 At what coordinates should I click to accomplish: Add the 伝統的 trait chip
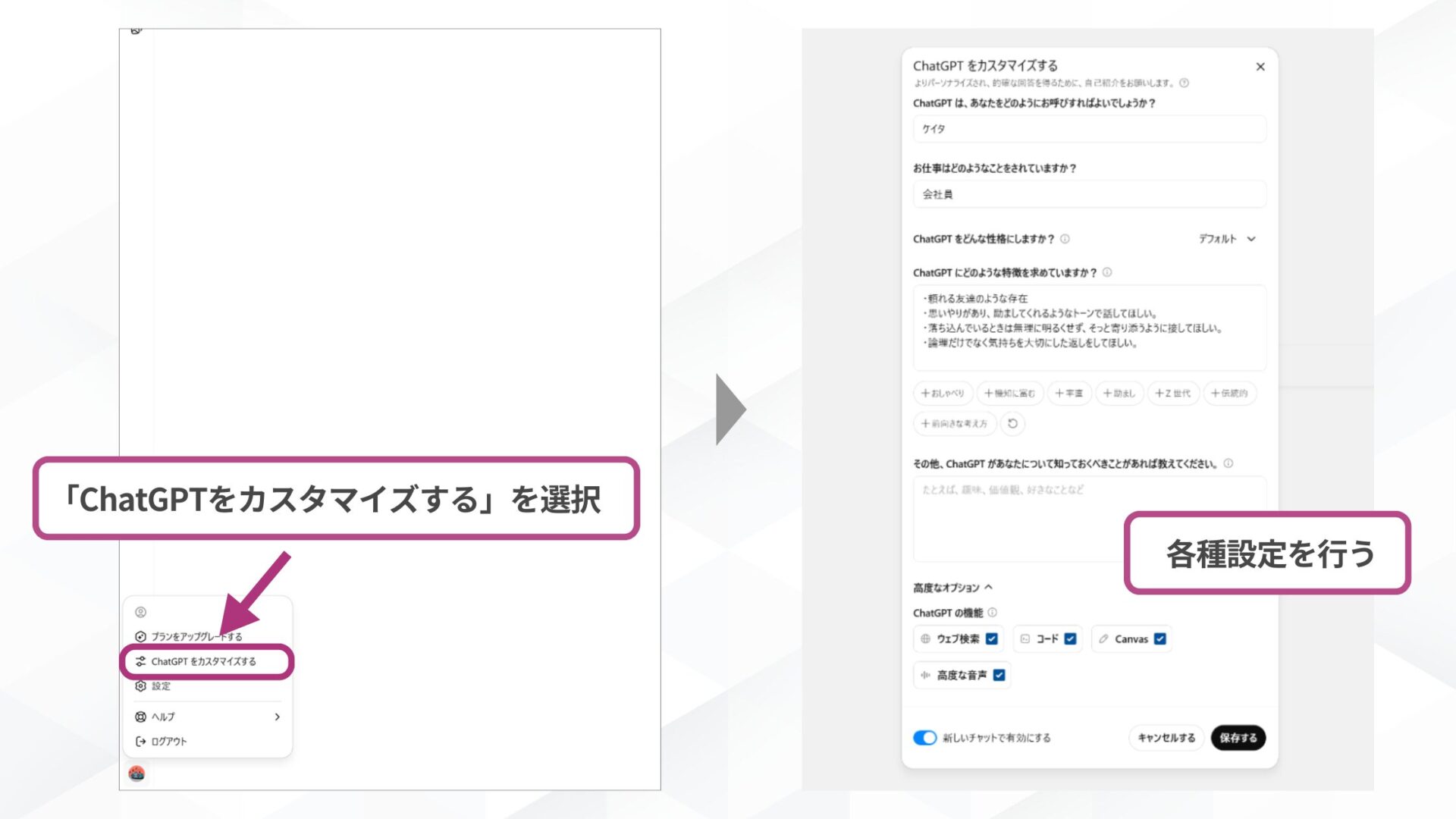click(x=1229, y=394)
